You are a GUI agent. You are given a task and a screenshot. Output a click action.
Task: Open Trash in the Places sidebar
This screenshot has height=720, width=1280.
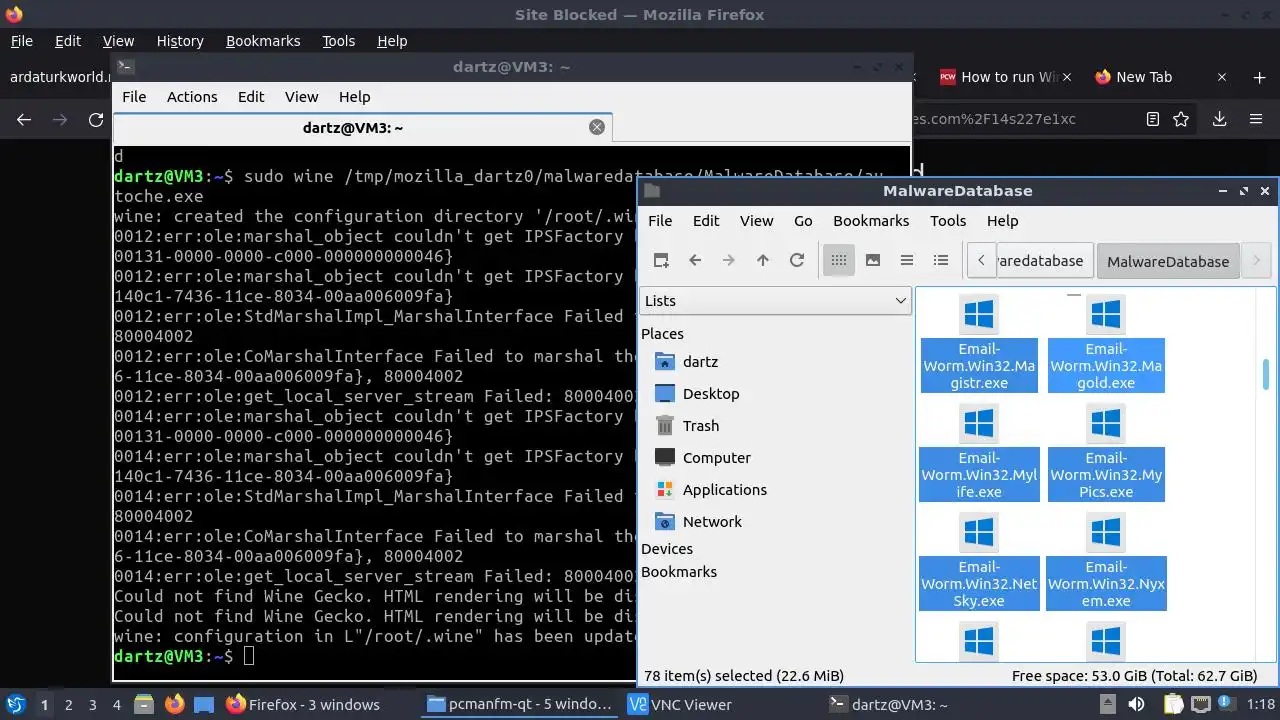click(701, 426)
